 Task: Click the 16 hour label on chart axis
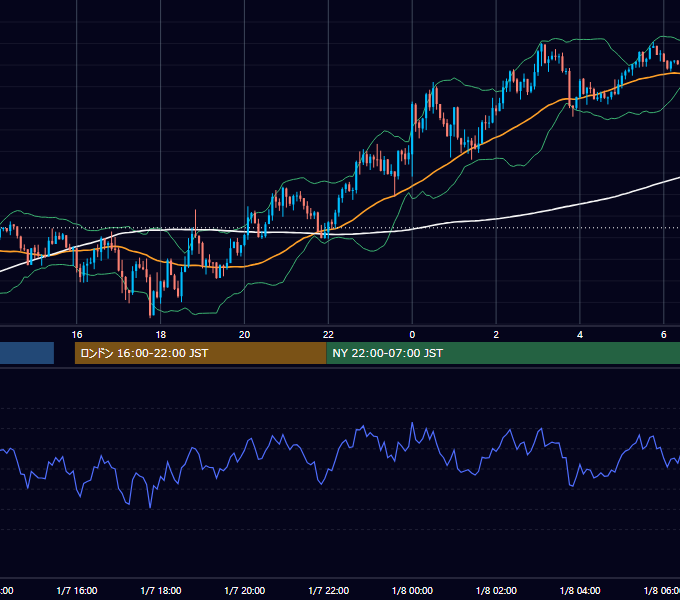tap(77, 335)
